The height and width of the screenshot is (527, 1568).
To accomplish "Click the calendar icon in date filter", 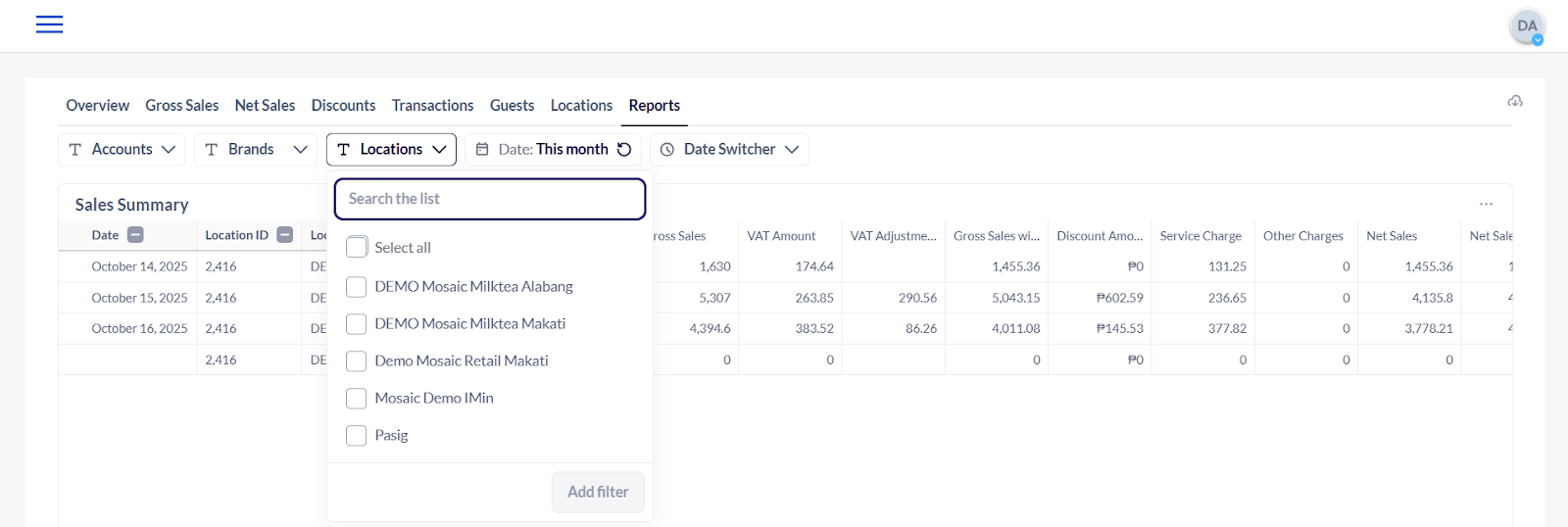I will (x=482, y=149).
